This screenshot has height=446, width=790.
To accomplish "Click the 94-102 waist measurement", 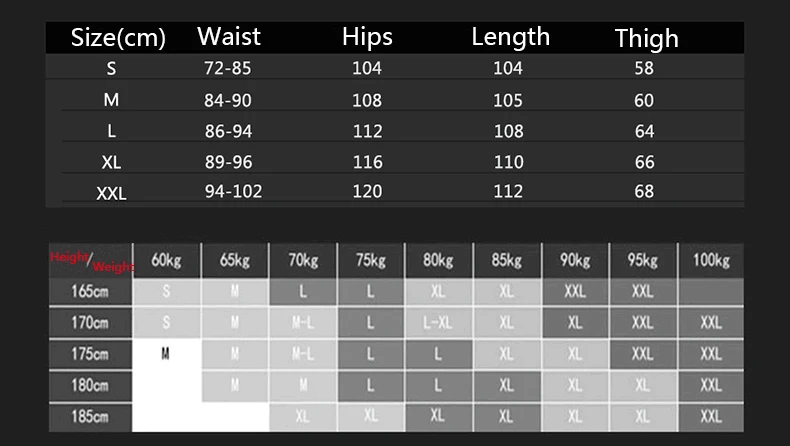I will [233, 191].
